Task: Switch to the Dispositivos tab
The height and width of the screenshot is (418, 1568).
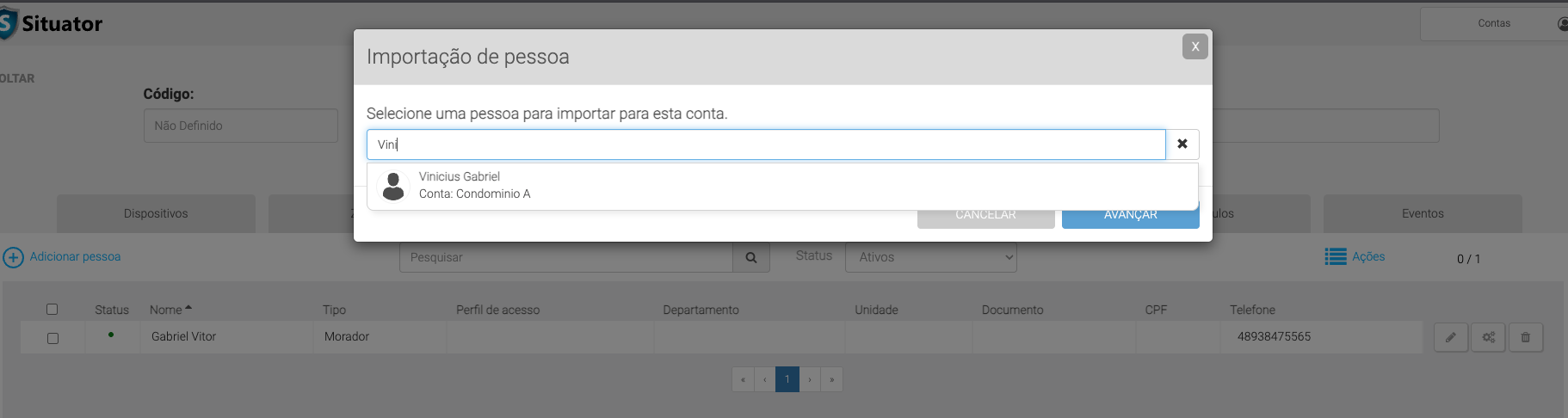Action: [x=156, y=213]
